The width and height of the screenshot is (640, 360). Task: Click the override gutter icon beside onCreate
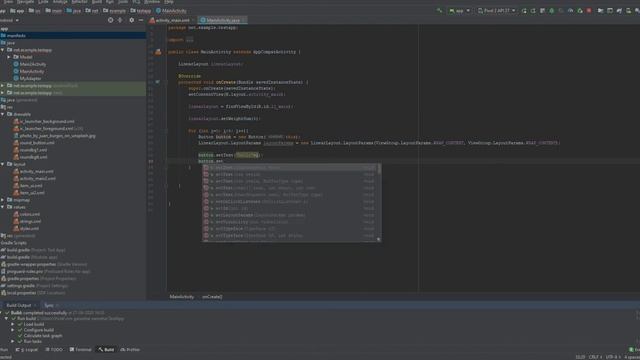tap(158, 82)
